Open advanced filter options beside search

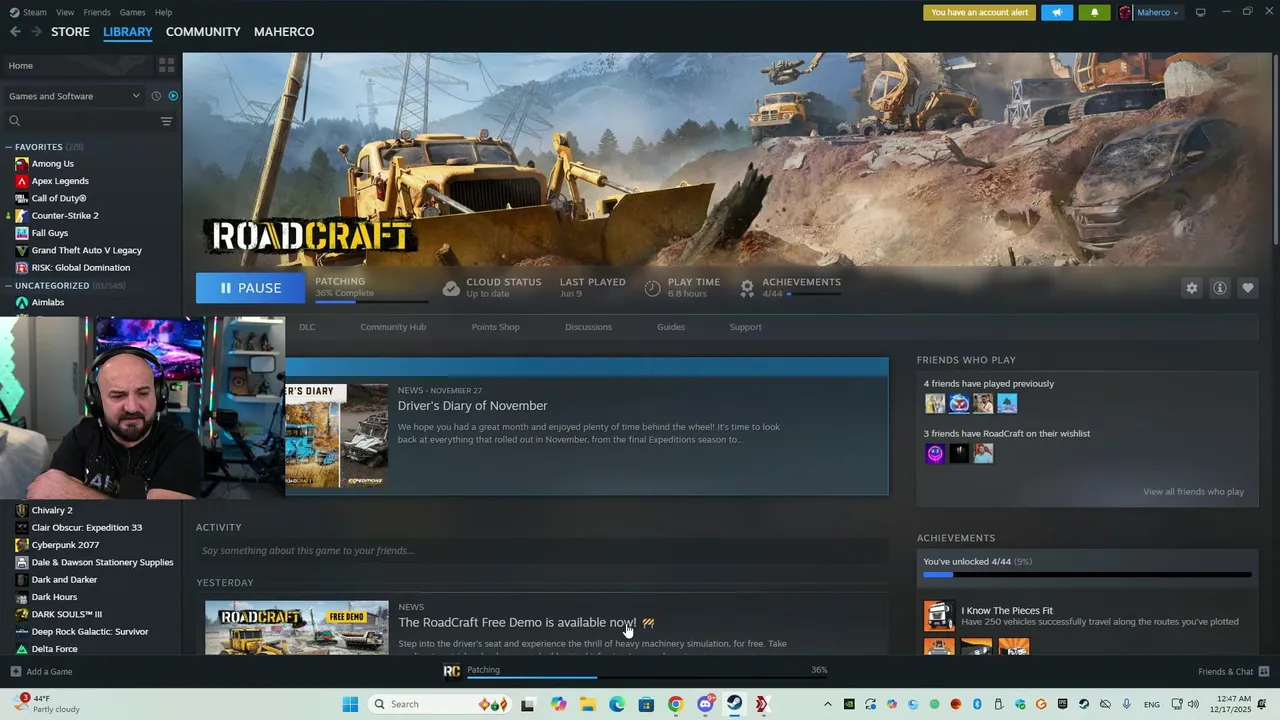tap(166, 121)
